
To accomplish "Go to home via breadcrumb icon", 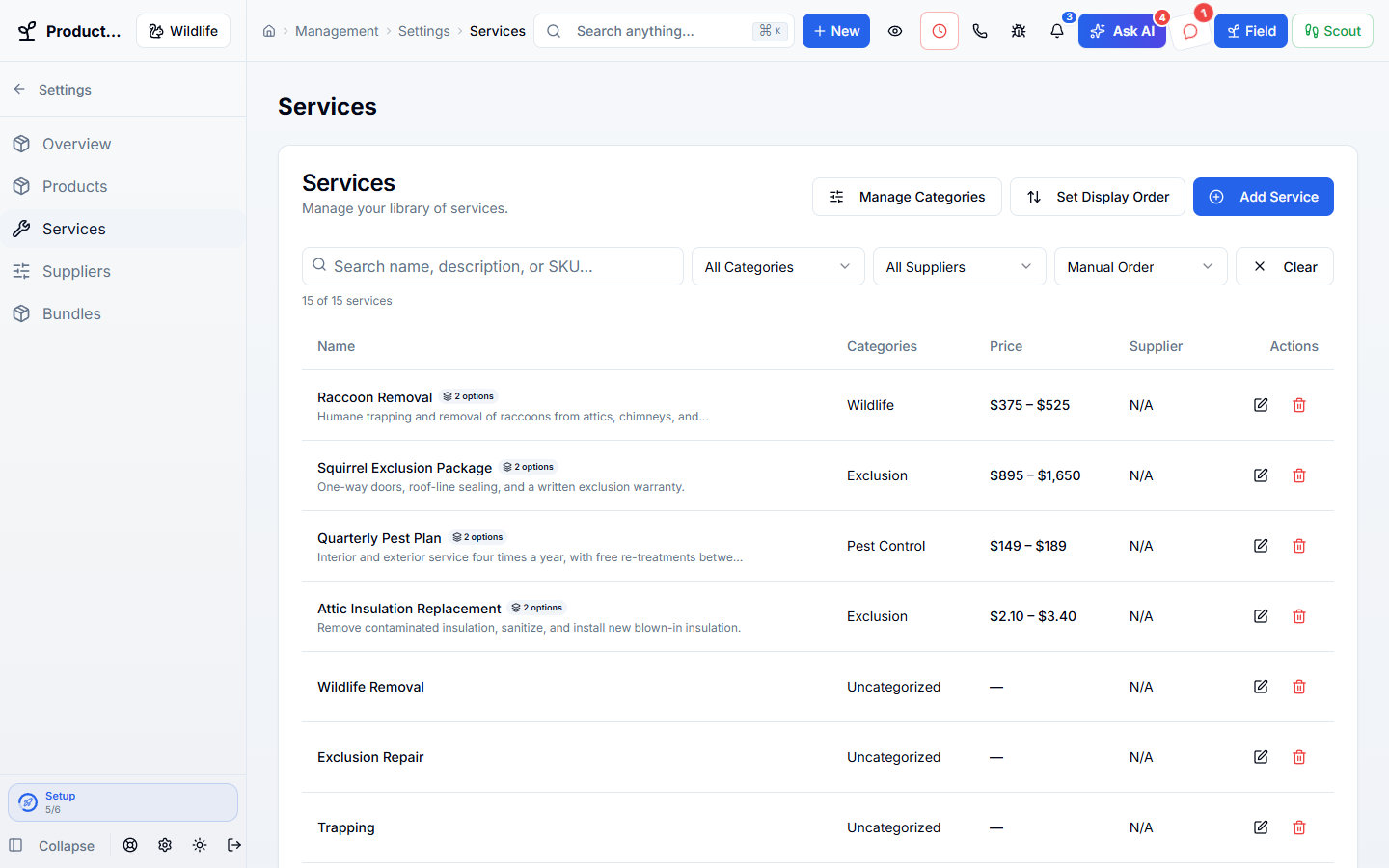I will click(269, 31).
